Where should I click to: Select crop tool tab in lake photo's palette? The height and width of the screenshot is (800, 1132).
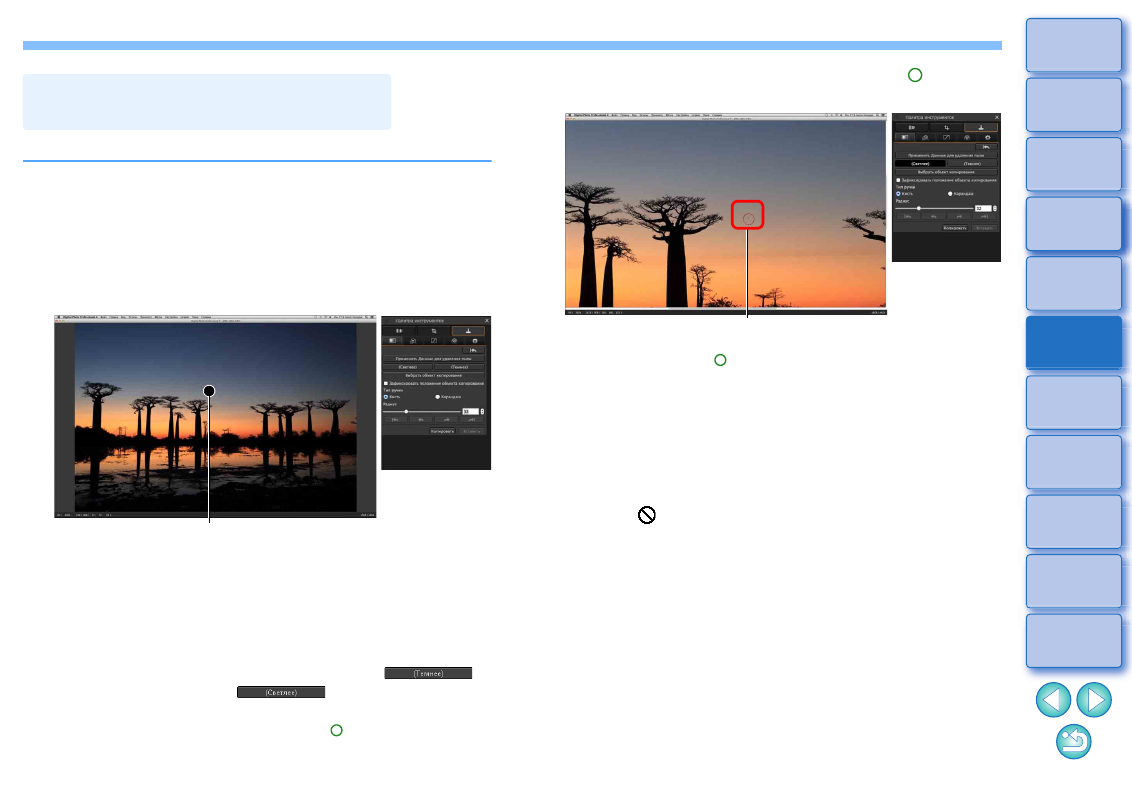tap(434, 331)
